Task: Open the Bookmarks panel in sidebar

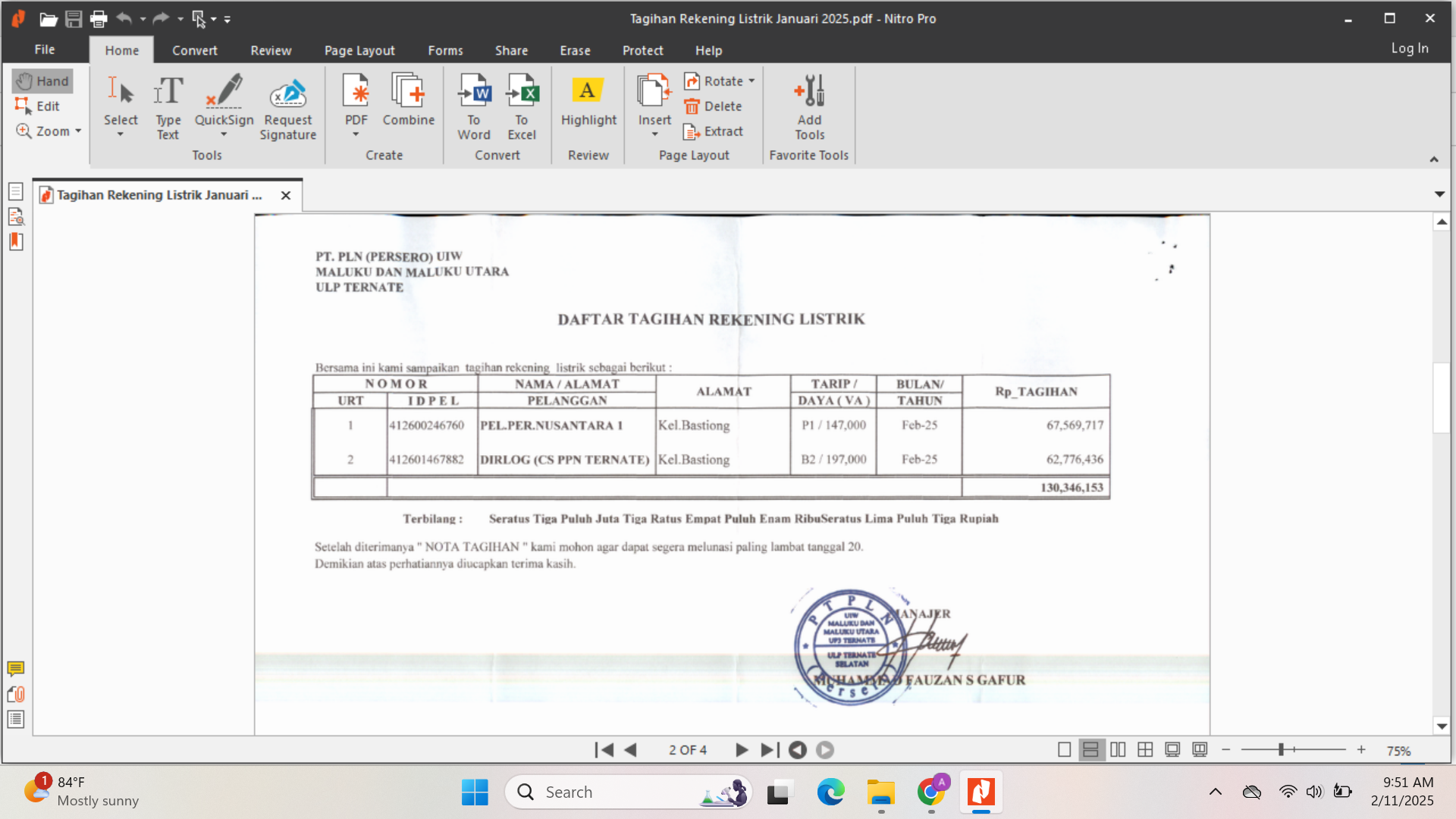Action: click(16, 242)
